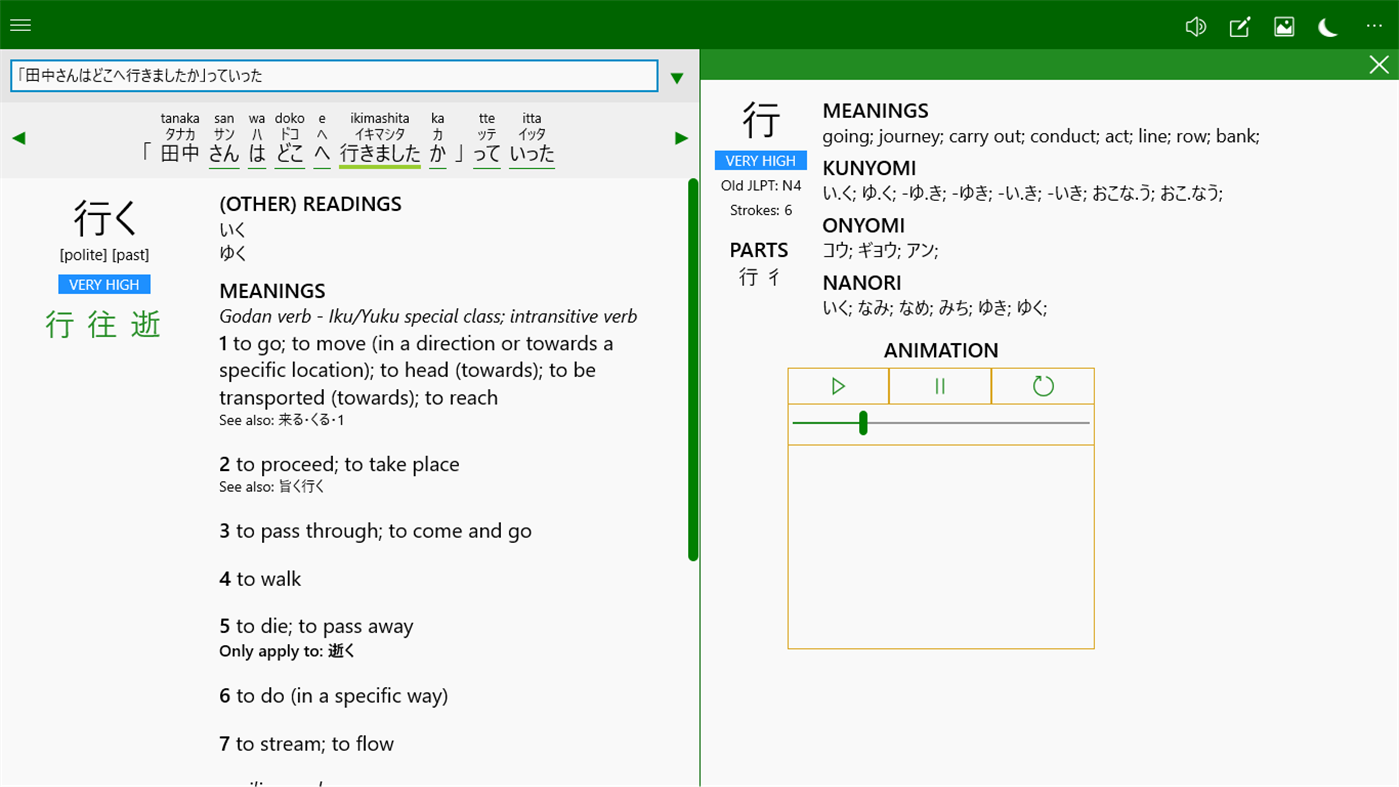1399x787 pixels.
Task: Go to previous word with the left arrow
Action: click(x=18, y=137)
